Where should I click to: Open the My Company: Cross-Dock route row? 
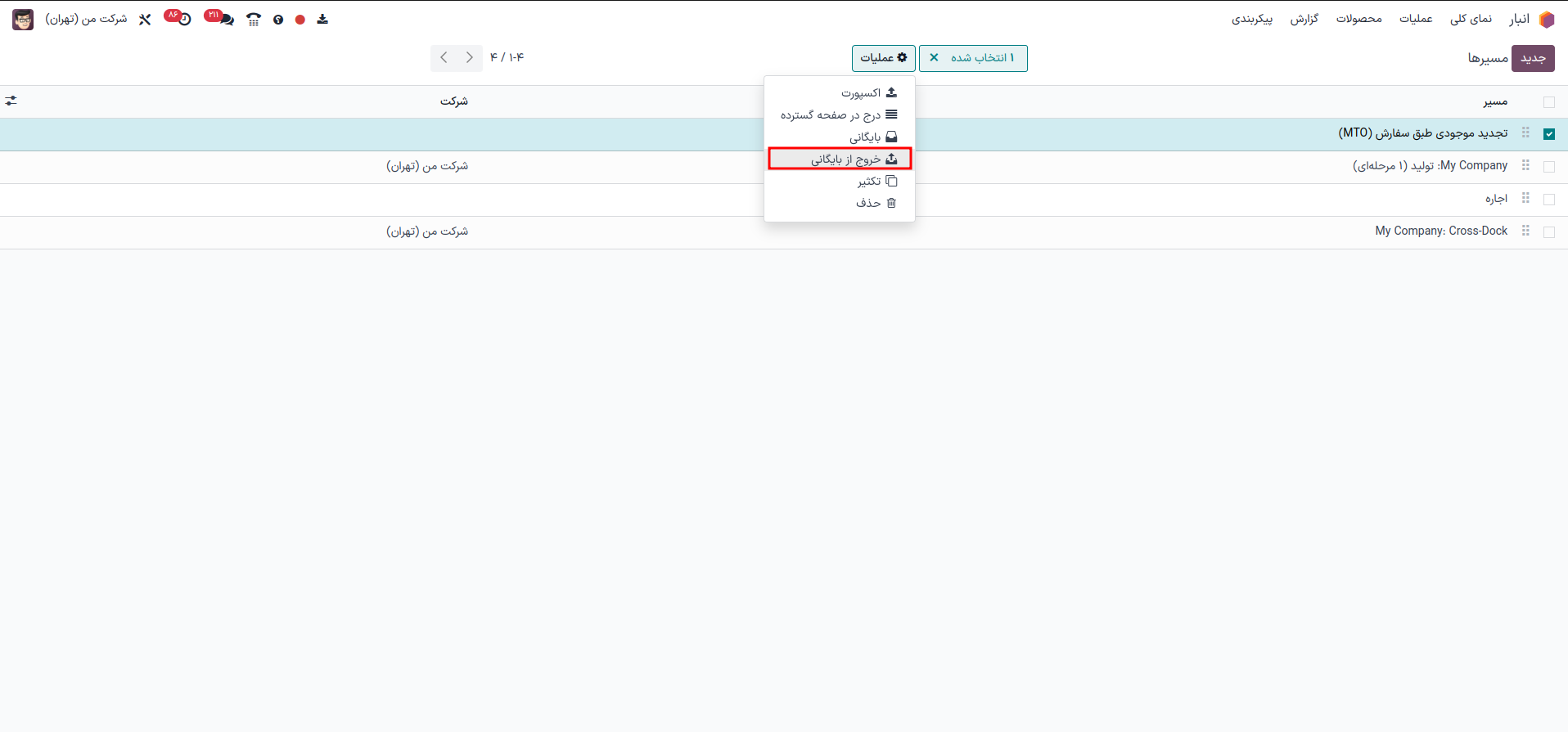point(1440,231)
